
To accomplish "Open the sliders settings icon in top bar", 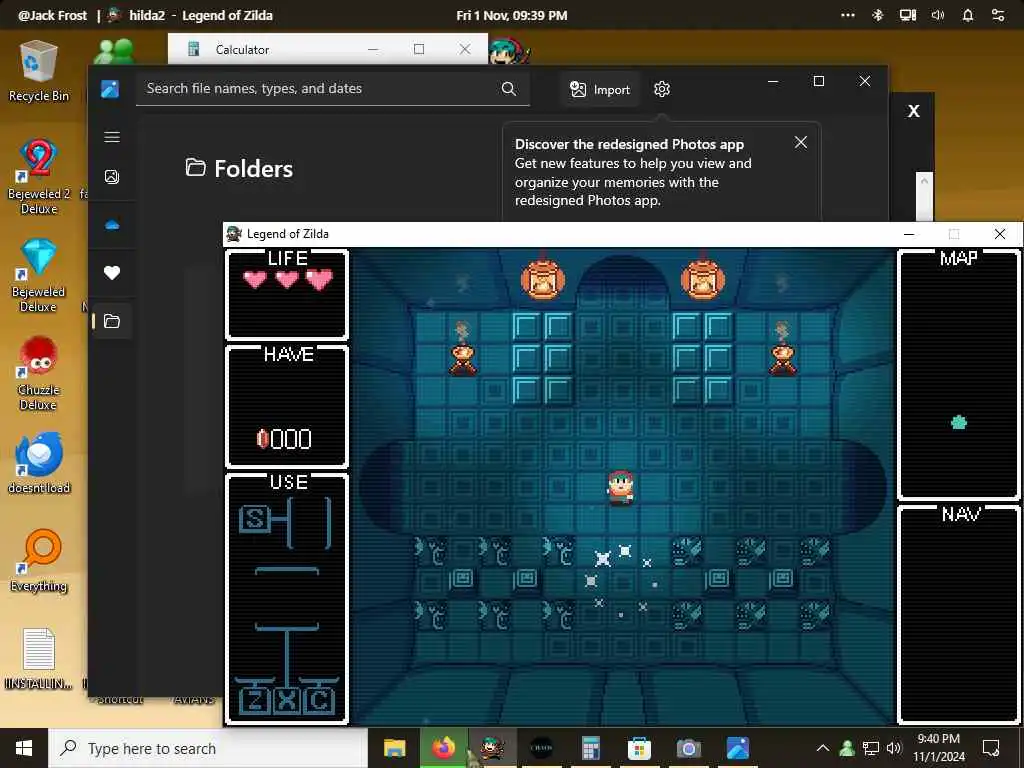I will click(998, 15).
